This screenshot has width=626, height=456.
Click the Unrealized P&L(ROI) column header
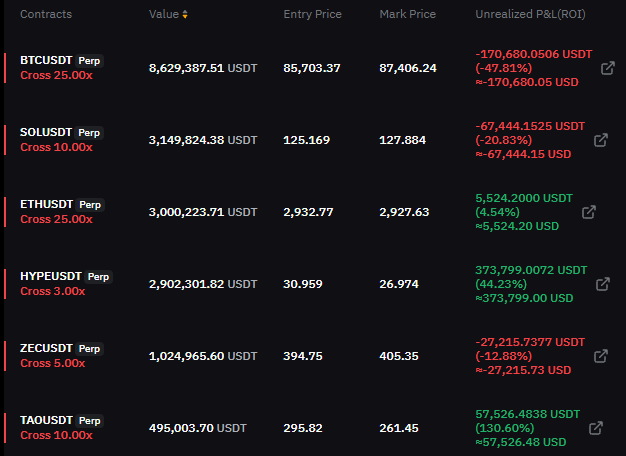coord(530,14)
